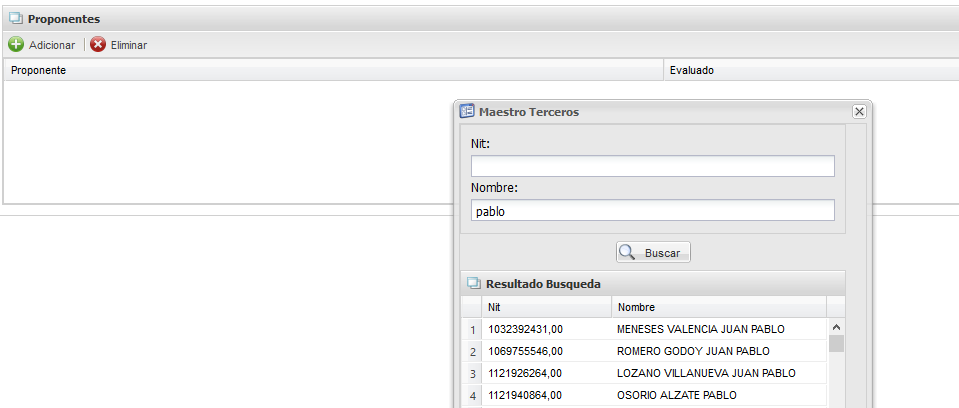
Task: Close the Maestro Terceros dialog
Action: pos(858,112)
